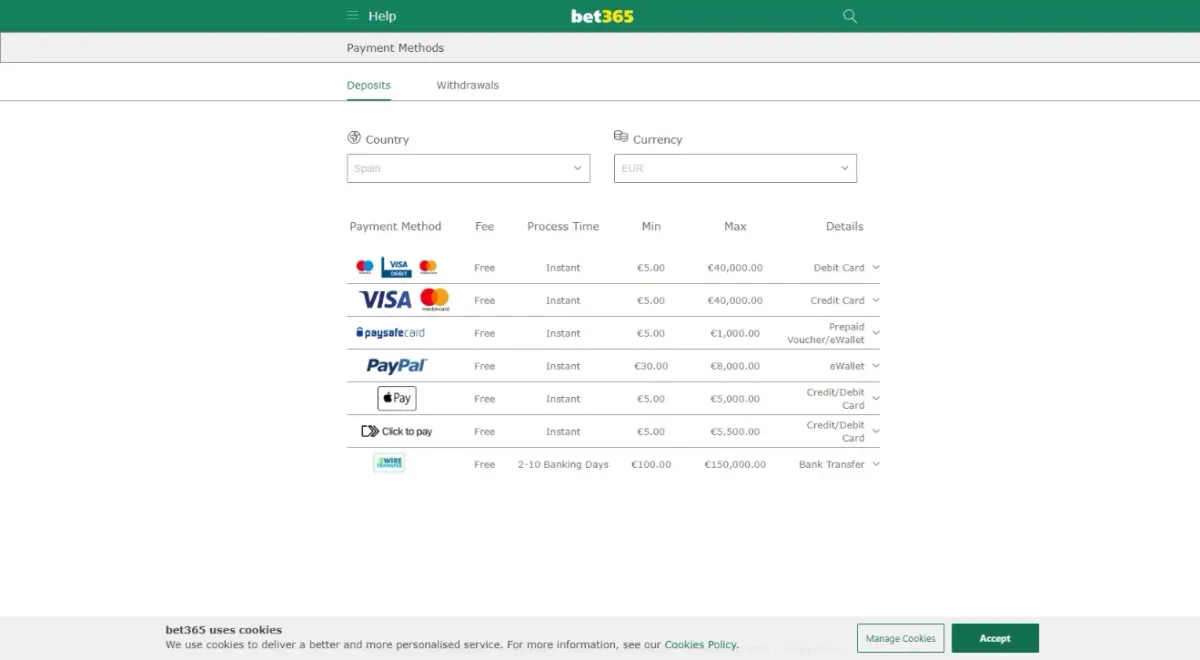Click the money icon next to Currency
1200x660 pixels.
coord(621,137)
